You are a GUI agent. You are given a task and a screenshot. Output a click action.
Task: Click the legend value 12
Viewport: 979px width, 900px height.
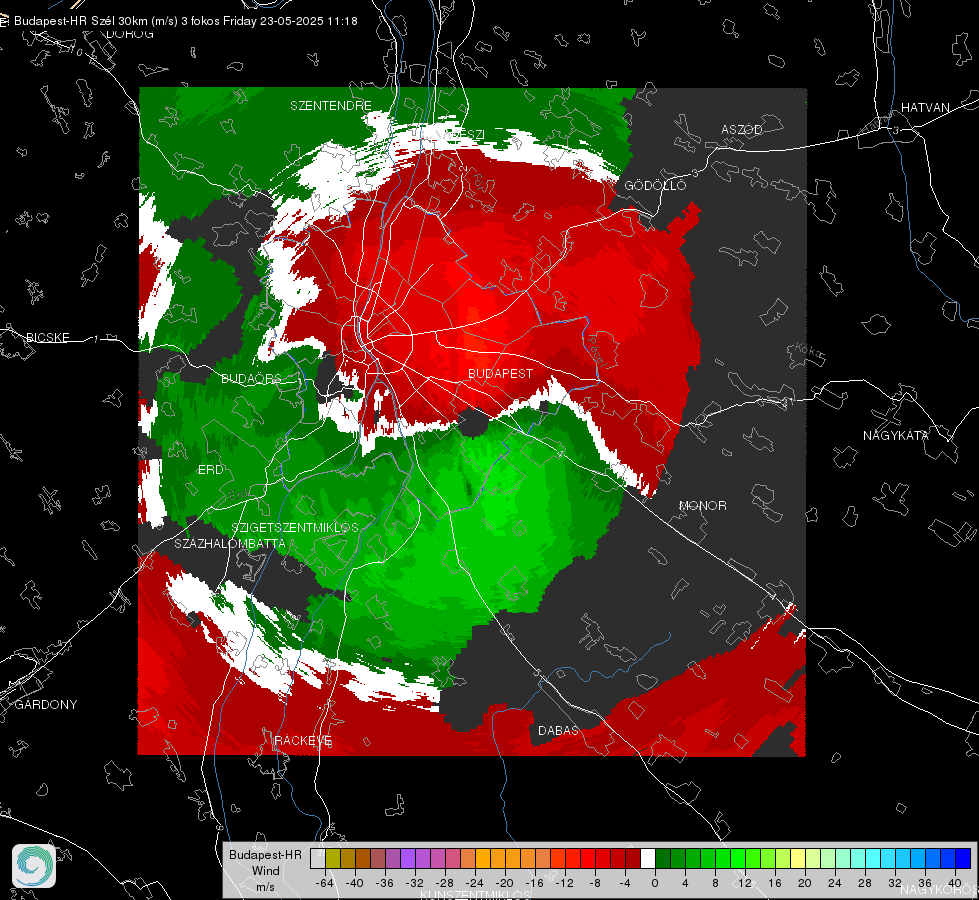pos(745,883)
